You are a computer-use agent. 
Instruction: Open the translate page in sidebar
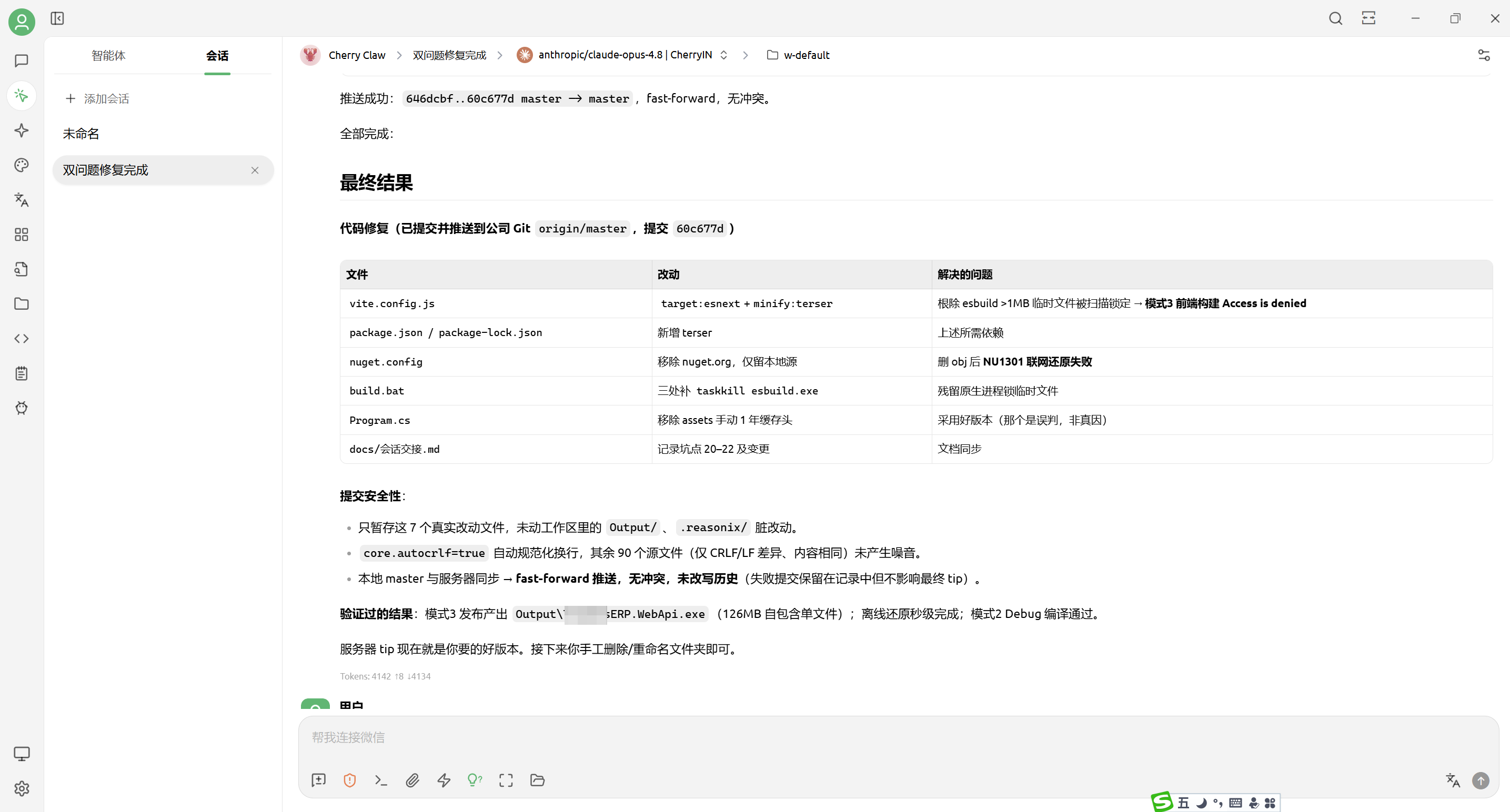[x=22, y=200]
